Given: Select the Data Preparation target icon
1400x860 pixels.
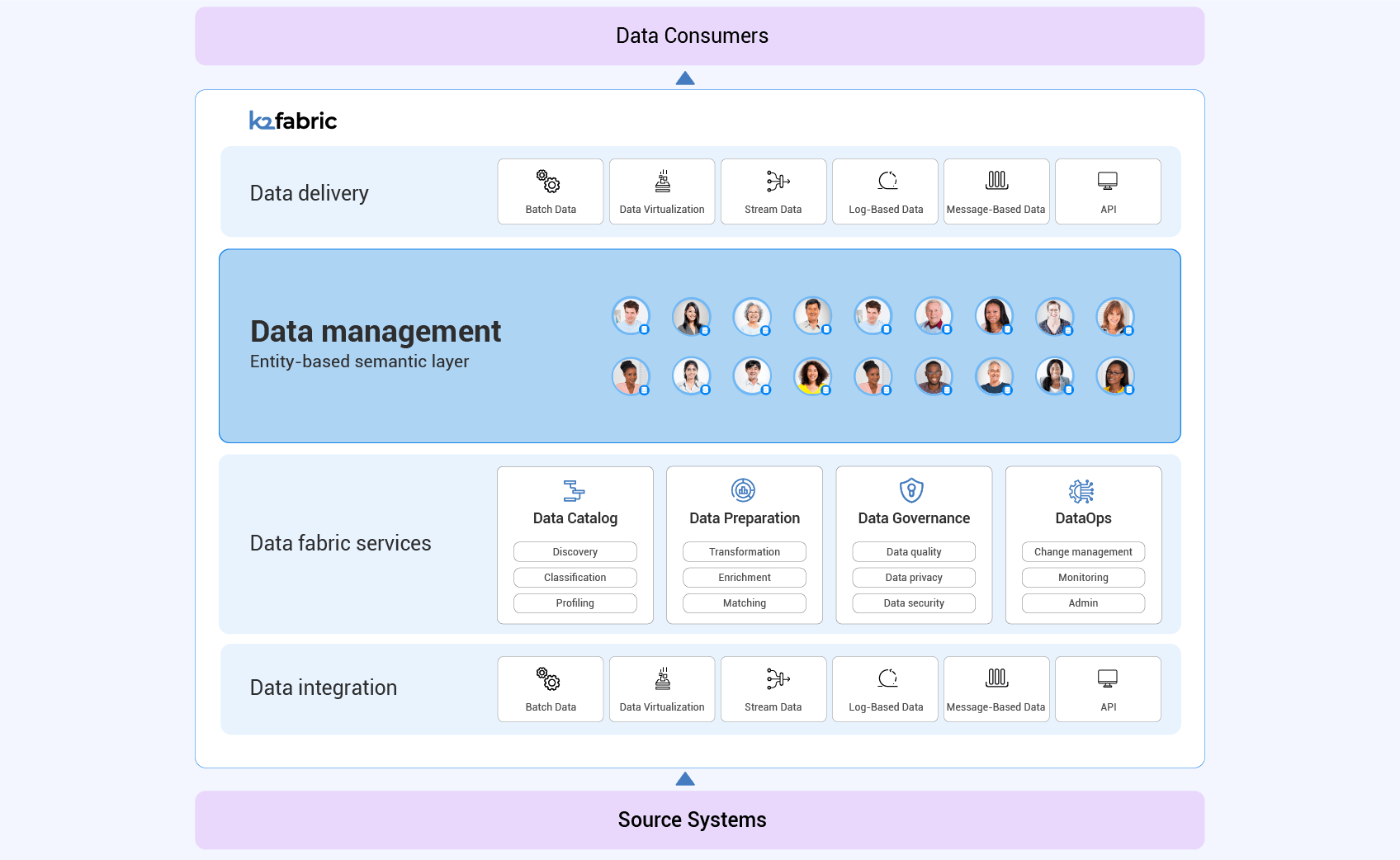Looking at the screenshot, I should (x=744, y=490).
